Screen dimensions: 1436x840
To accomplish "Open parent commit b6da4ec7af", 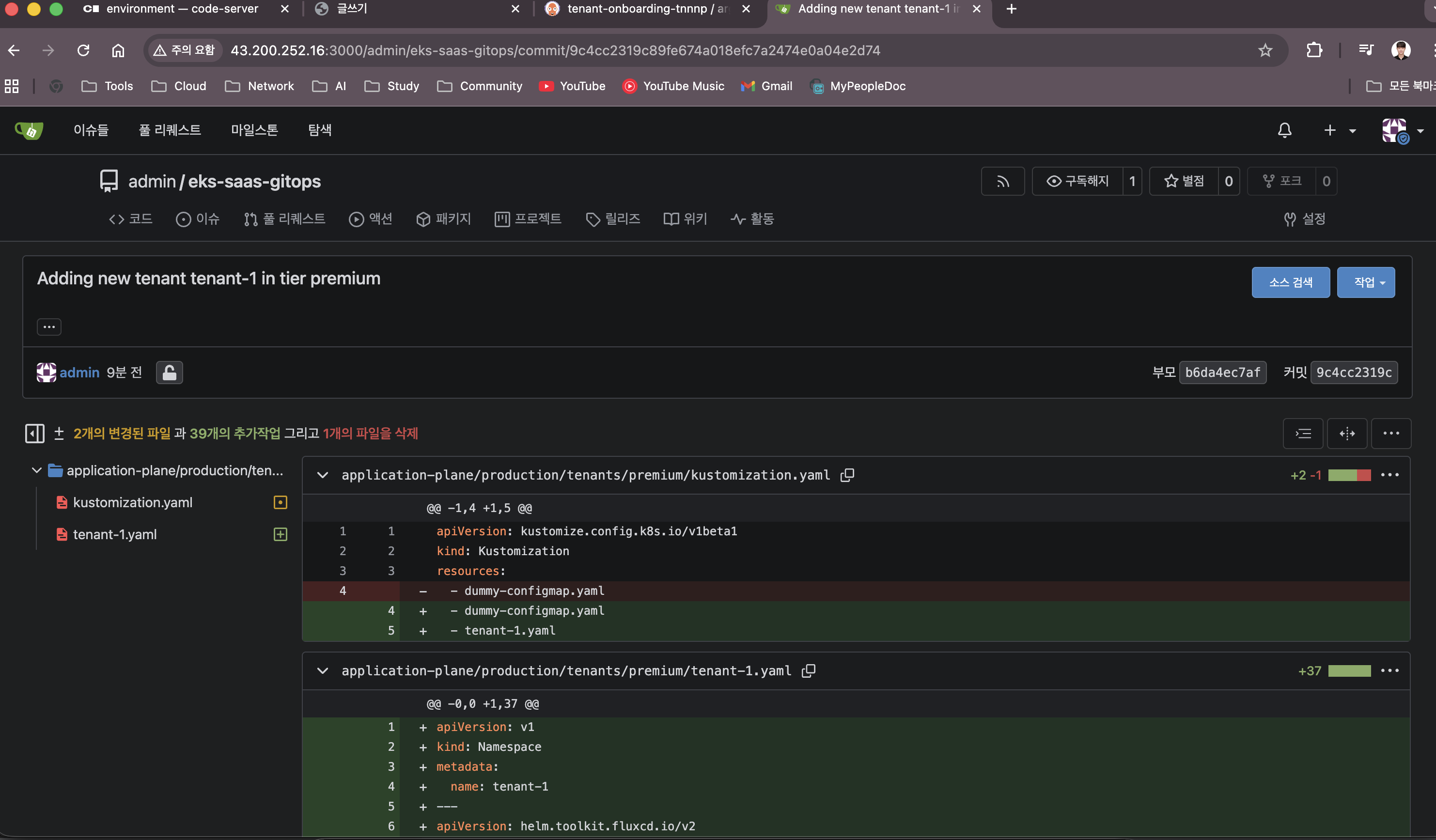I will (1222, 373).
